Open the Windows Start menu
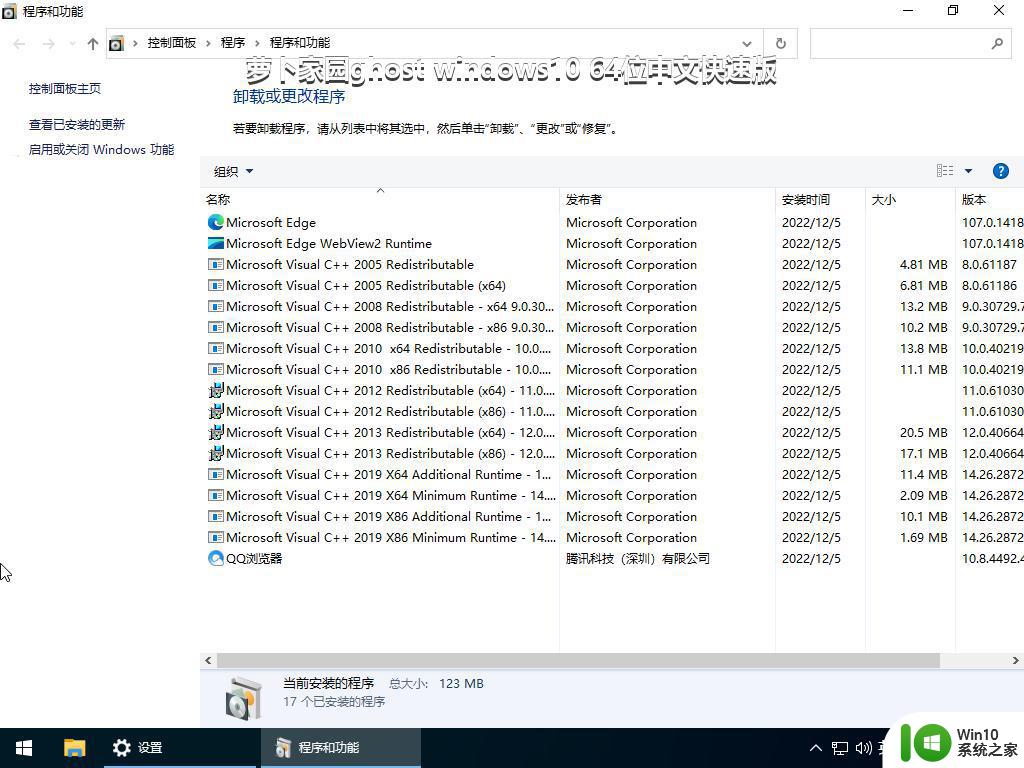Viewport: 1024px width, 768px height. (x=24, y=748)
